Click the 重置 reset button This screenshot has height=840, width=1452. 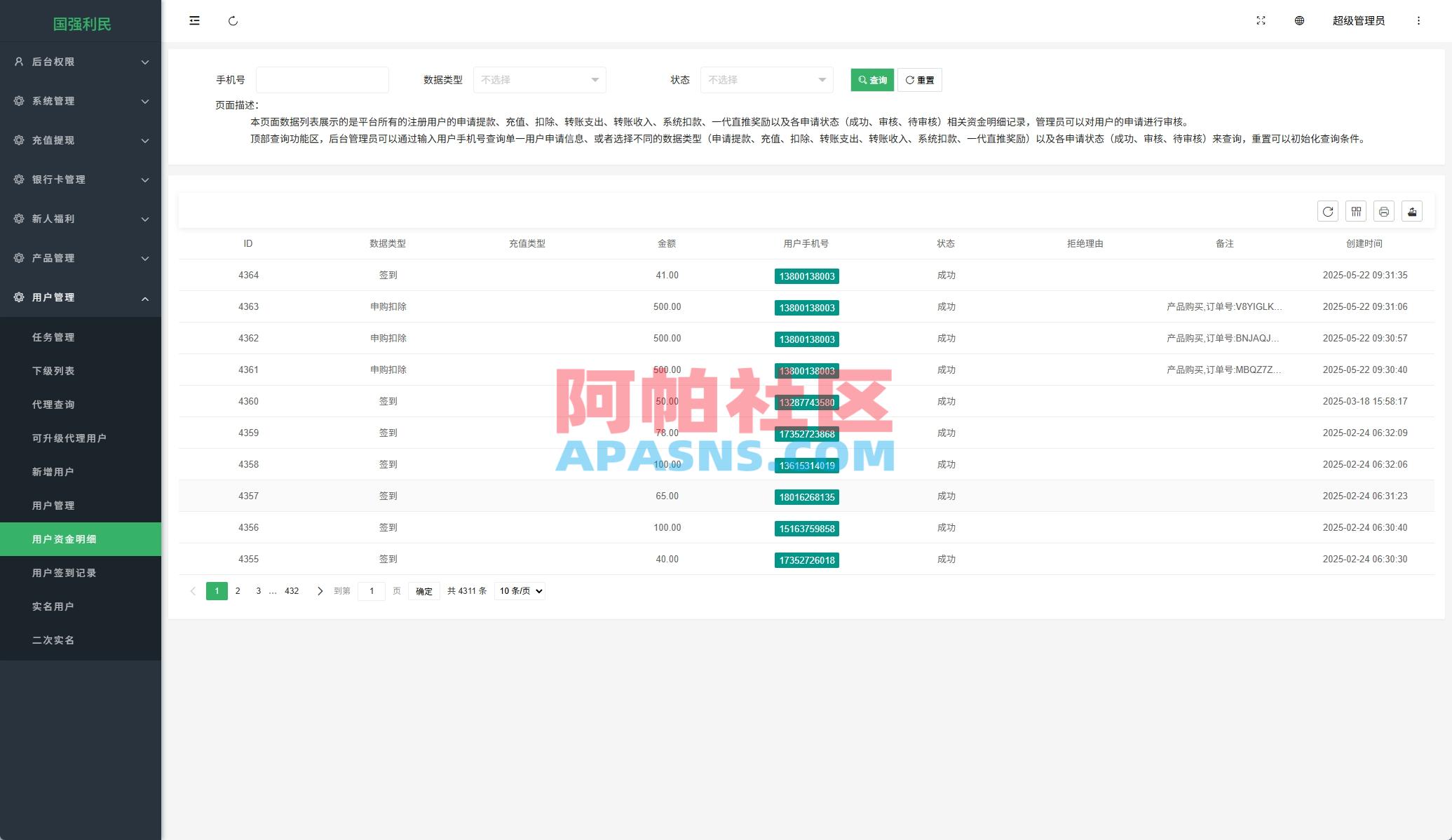[x=919, y=79]
